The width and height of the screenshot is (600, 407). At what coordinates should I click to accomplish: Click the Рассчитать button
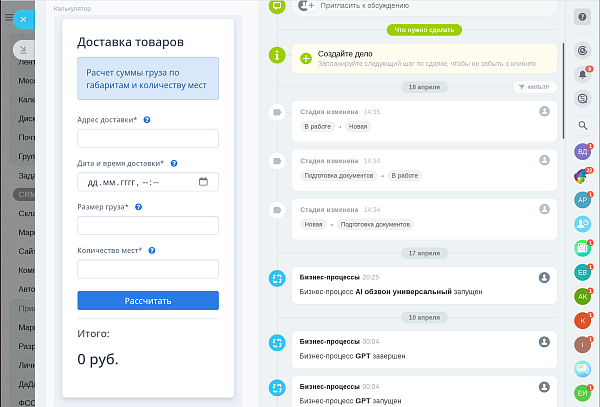click(148, 301)
